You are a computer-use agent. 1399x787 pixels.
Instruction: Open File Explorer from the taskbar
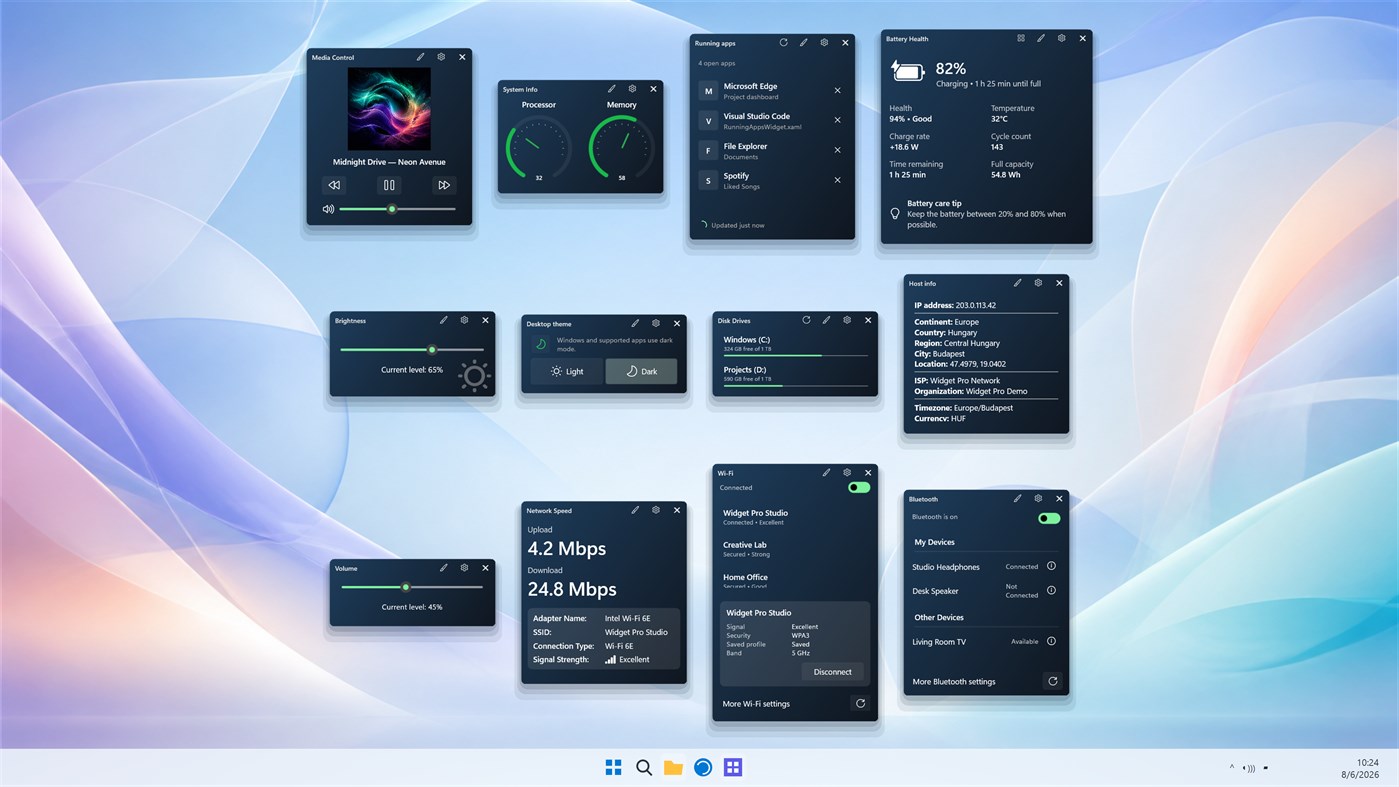pyautogui.click(x=673, y=767)
